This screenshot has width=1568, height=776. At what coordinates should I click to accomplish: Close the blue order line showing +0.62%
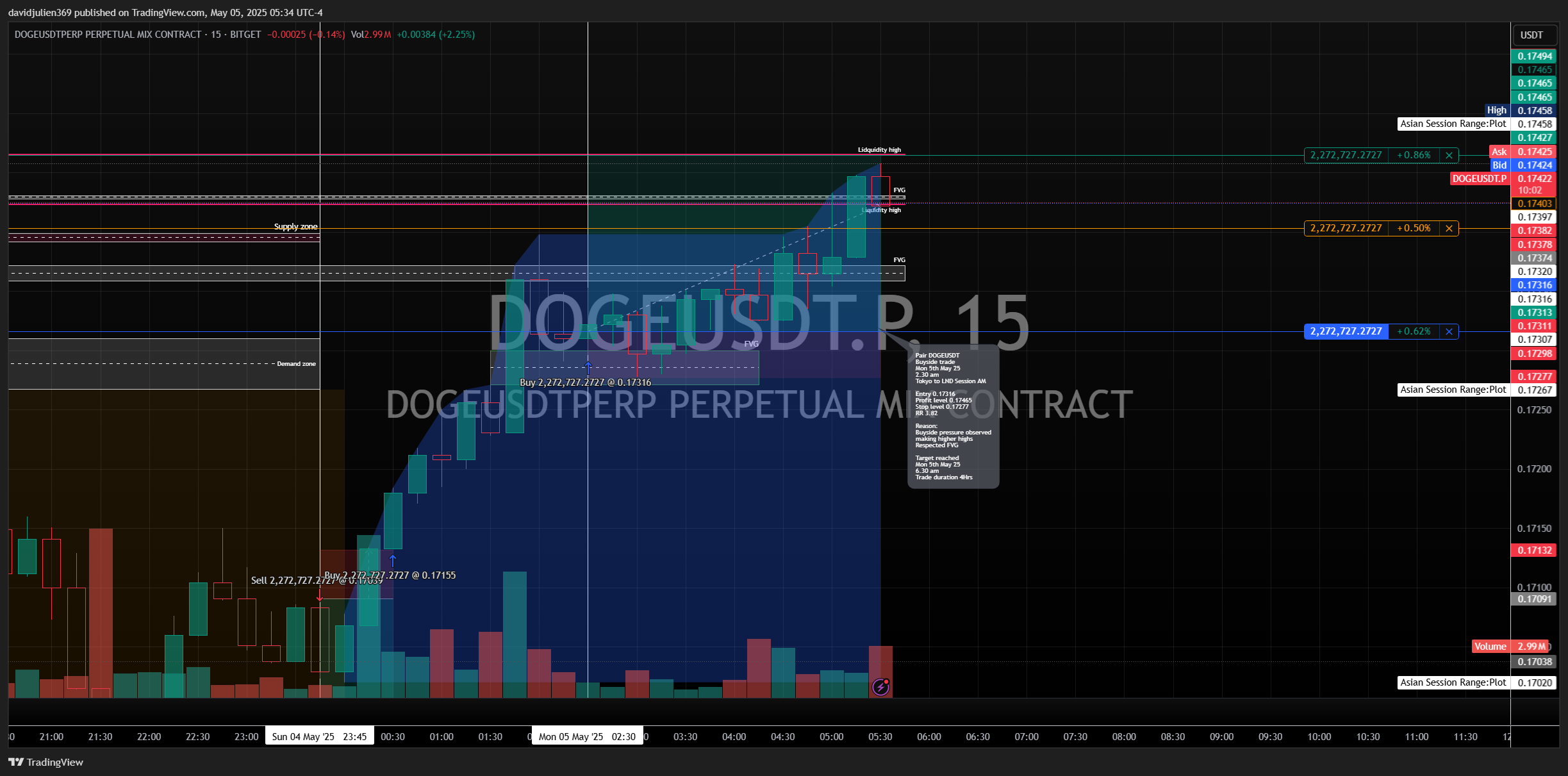1449,331
